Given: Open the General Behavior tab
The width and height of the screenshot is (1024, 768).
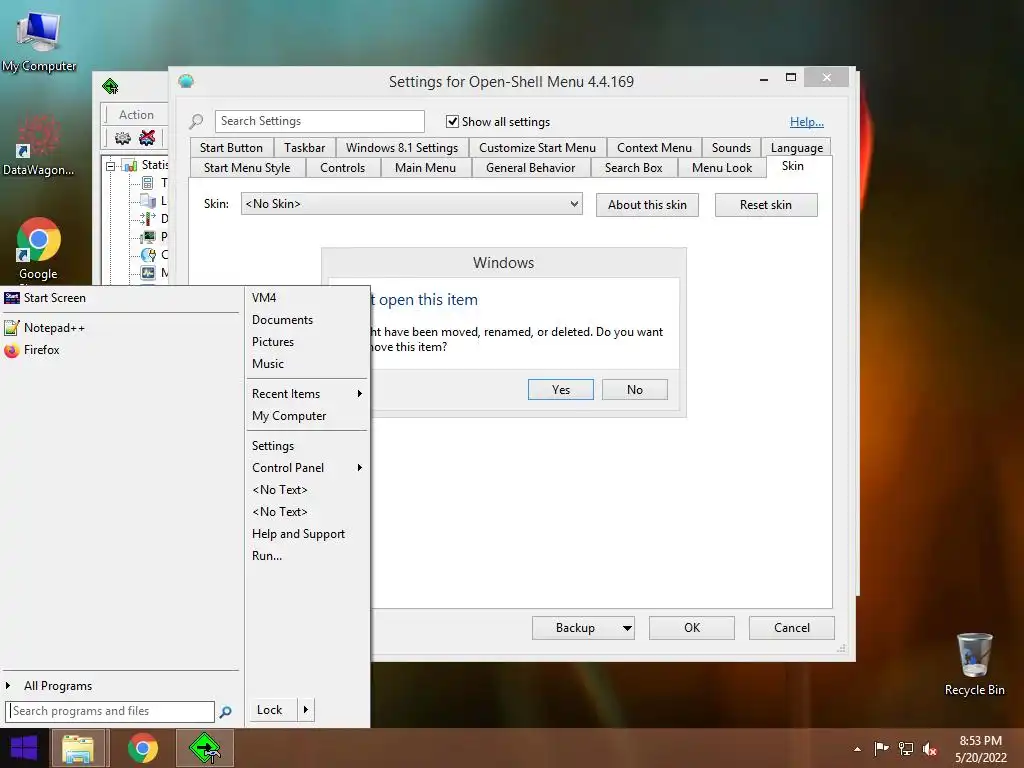Looking at the screenshot, I should click(x=530, y=168).
